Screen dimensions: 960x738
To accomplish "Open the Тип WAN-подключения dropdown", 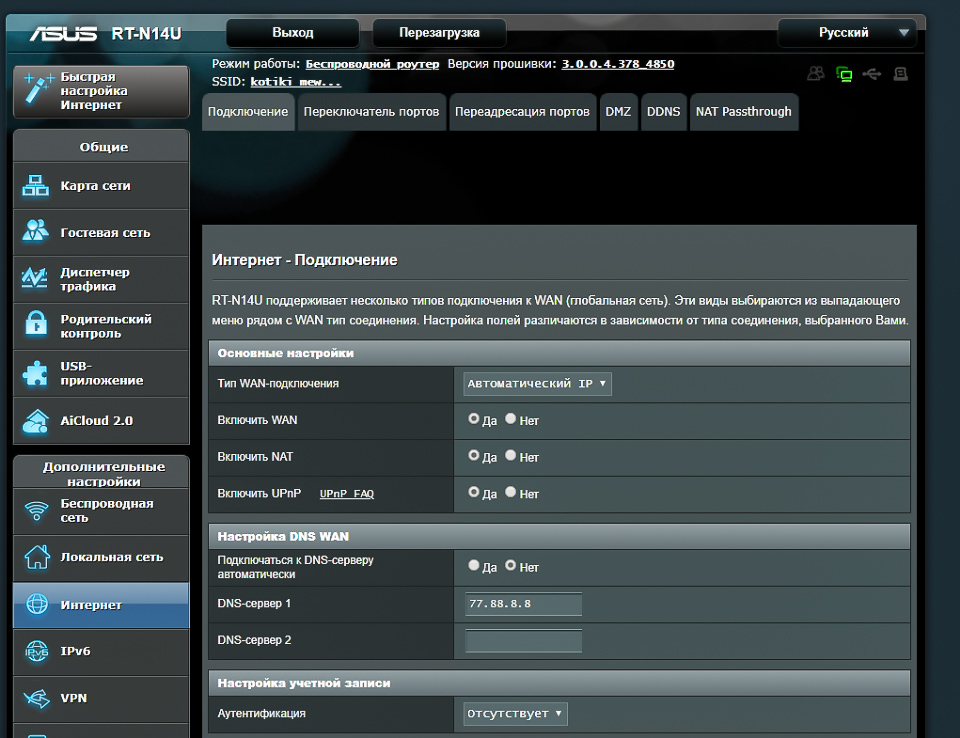I will [x=537, y=383].
